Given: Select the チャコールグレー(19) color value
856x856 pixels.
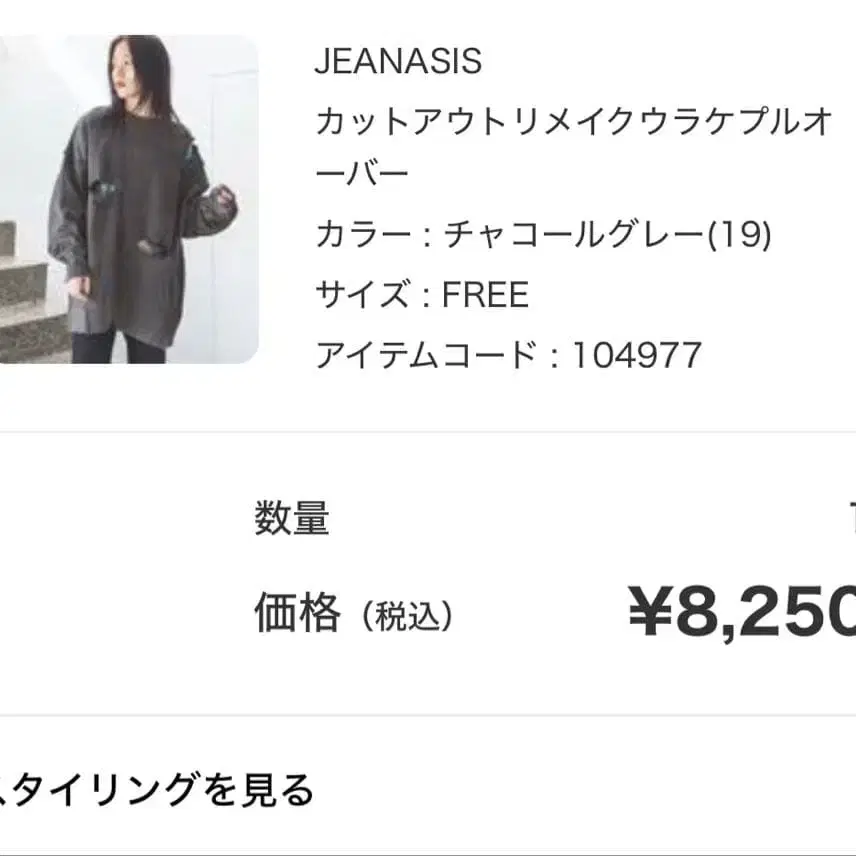Looking at the screenshot, I should click(x=607, y=236).
